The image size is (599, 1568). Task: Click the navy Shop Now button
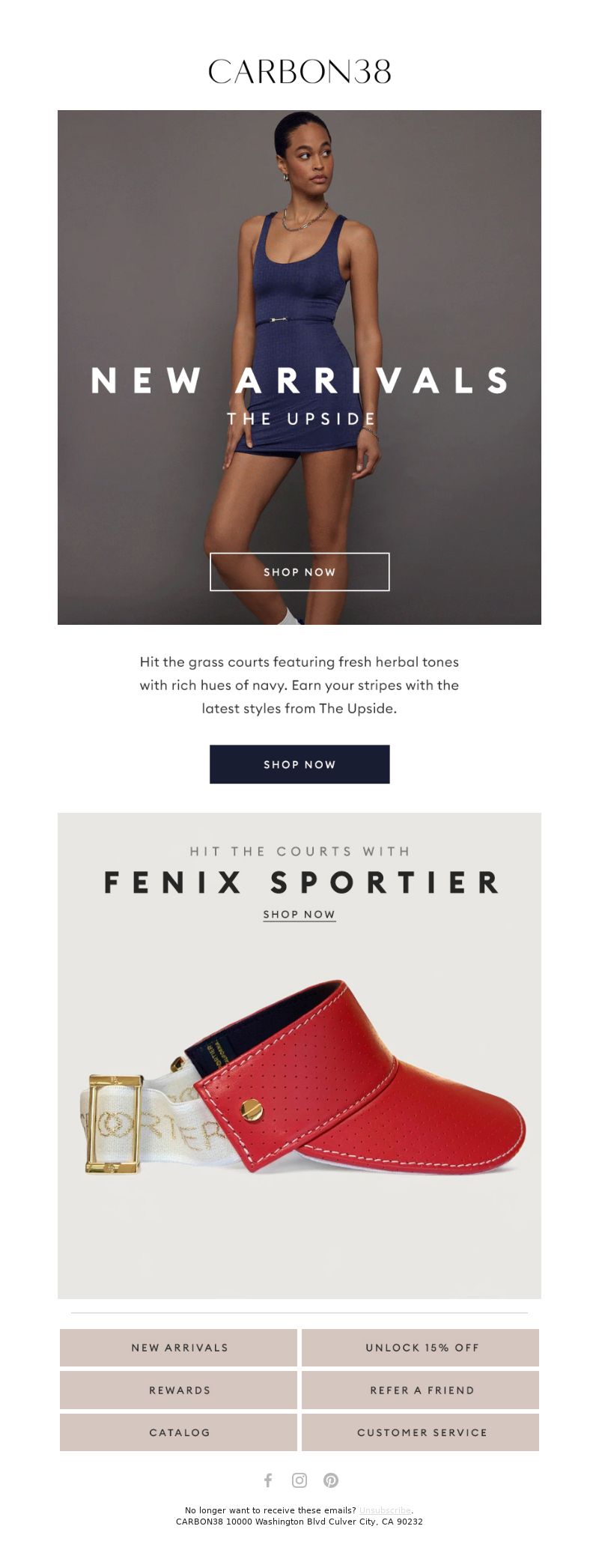(299, 764)
